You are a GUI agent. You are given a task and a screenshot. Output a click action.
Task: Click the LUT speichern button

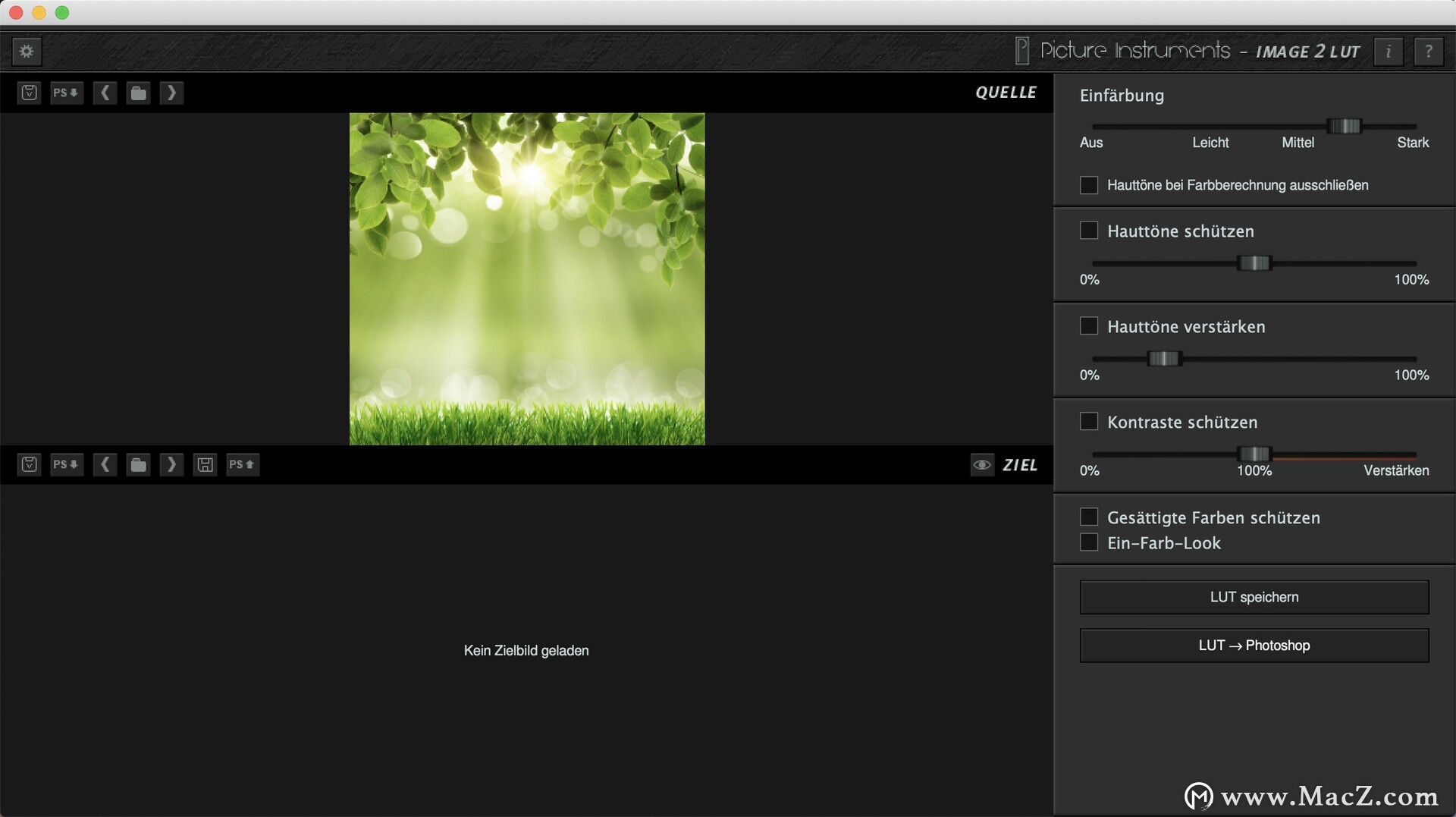(1254, 597)
